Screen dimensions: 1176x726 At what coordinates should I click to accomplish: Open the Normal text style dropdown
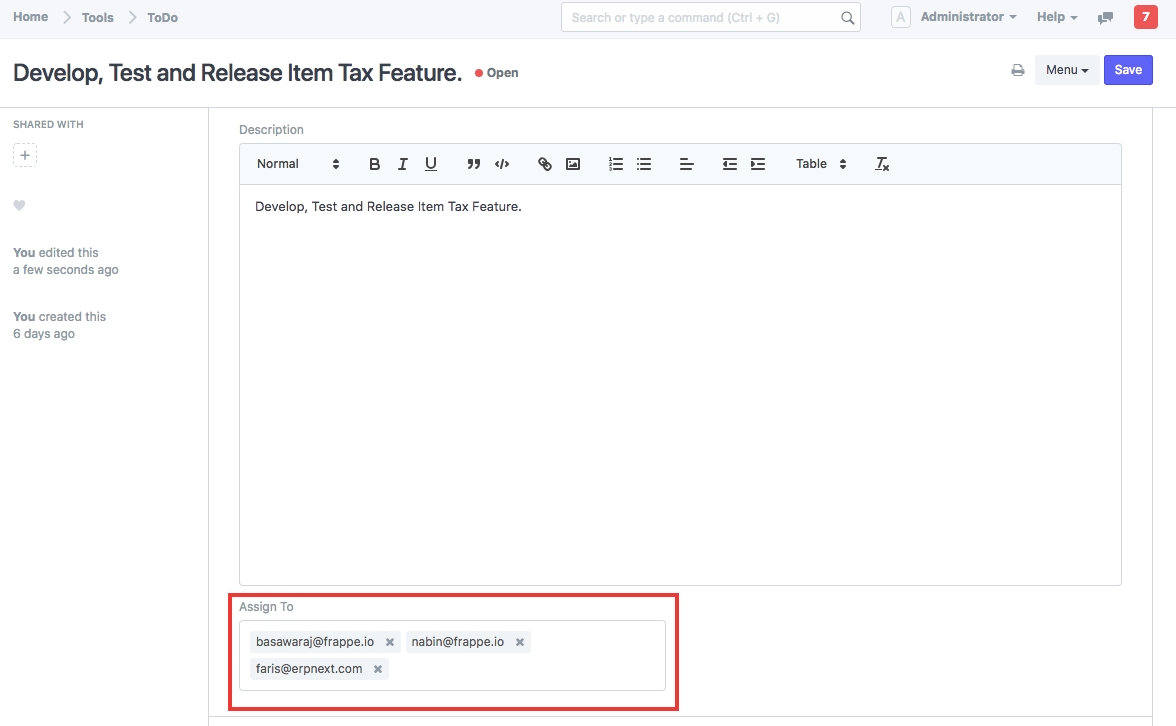pos(297,164)
